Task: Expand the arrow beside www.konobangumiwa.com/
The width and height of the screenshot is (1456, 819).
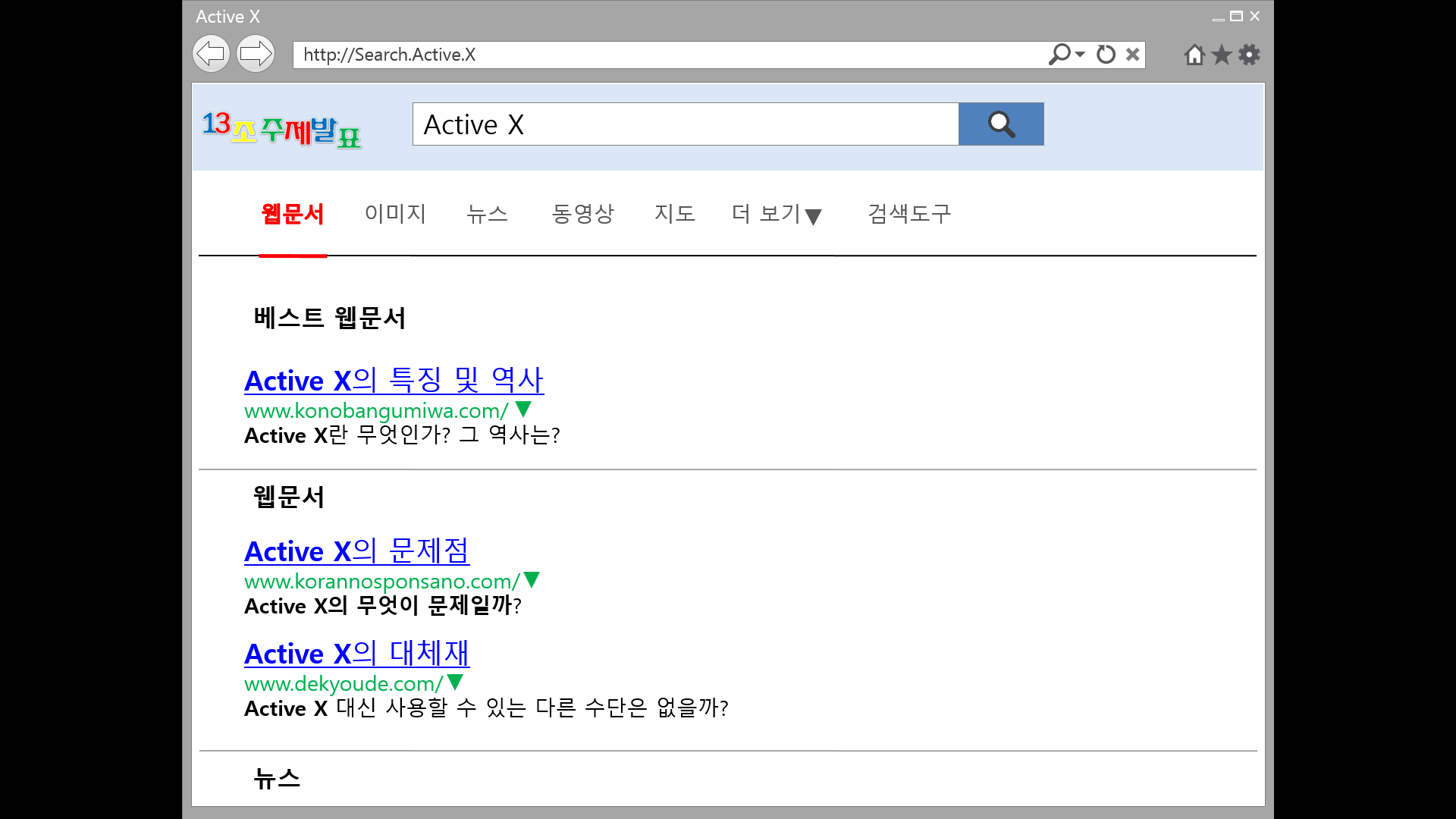Action: [x=523, y=409]
